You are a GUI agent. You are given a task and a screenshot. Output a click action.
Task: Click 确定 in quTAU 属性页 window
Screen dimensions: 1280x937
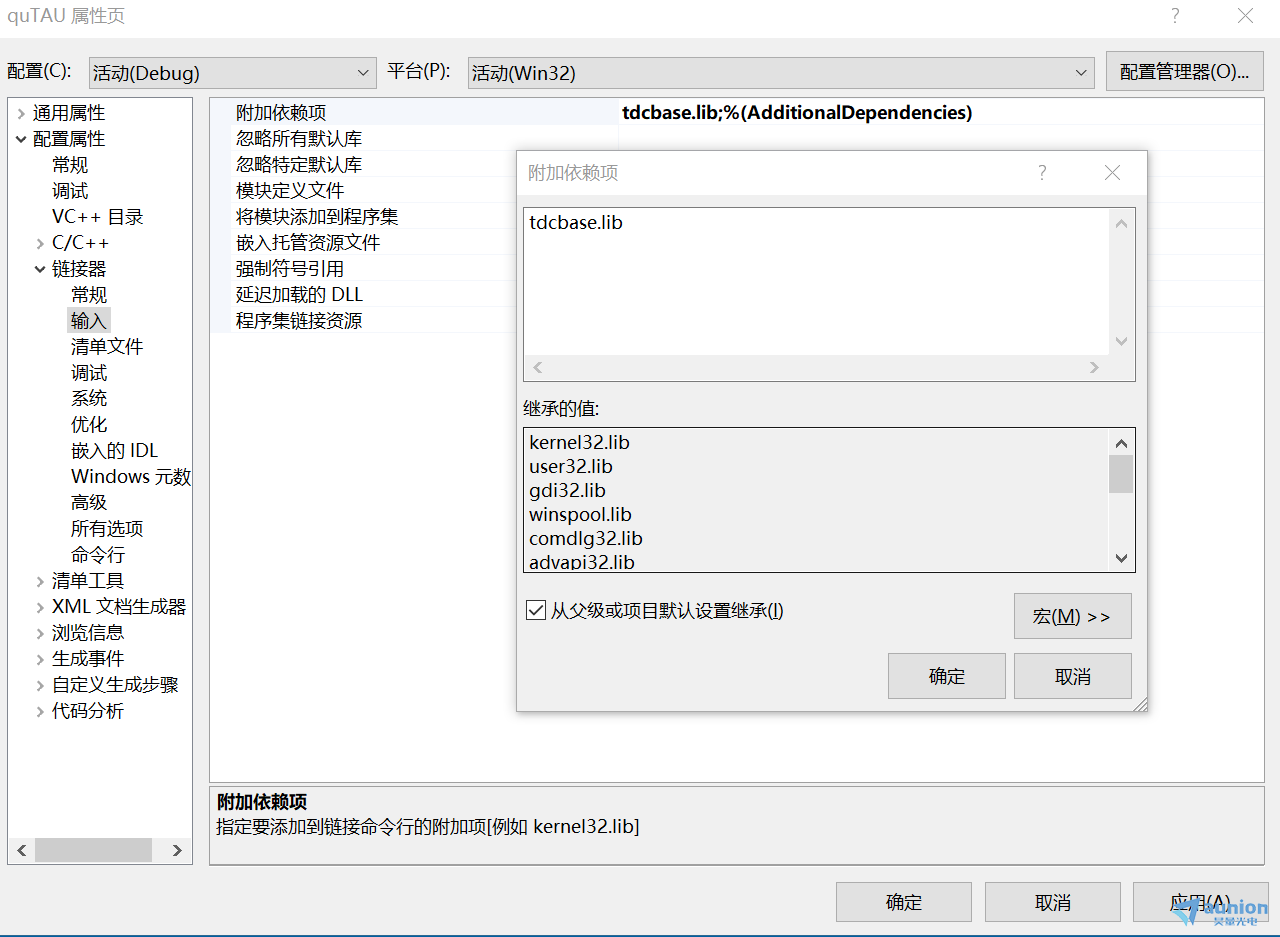(x=903, y=902)
